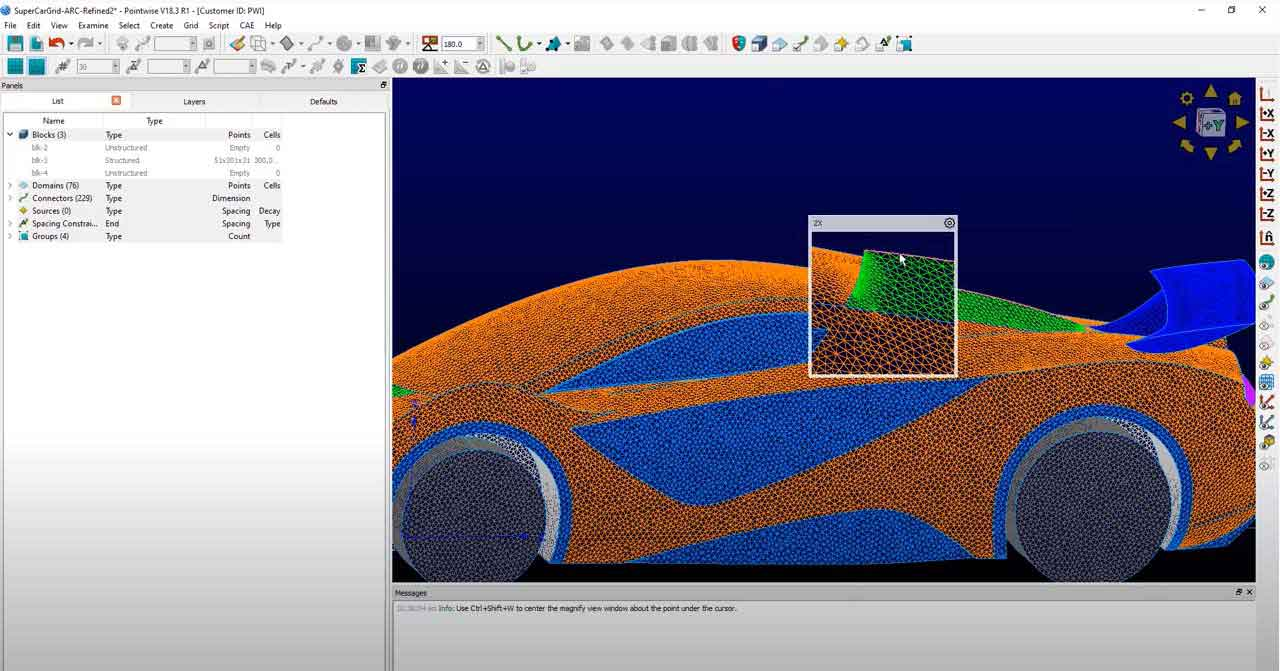This screenshot has width=1280, height=671.
Task: Select blk-3 in the Blocks list
Action: click(x=38, y=160)
